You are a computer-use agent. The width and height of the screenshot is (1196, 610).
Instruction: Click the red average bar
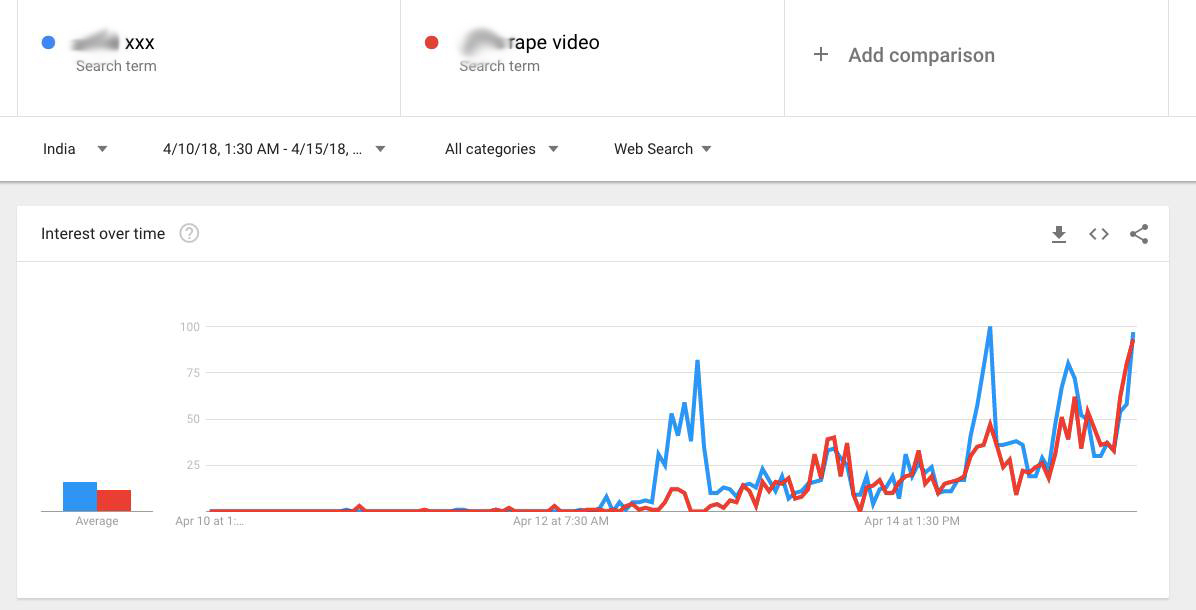[114, 500]
